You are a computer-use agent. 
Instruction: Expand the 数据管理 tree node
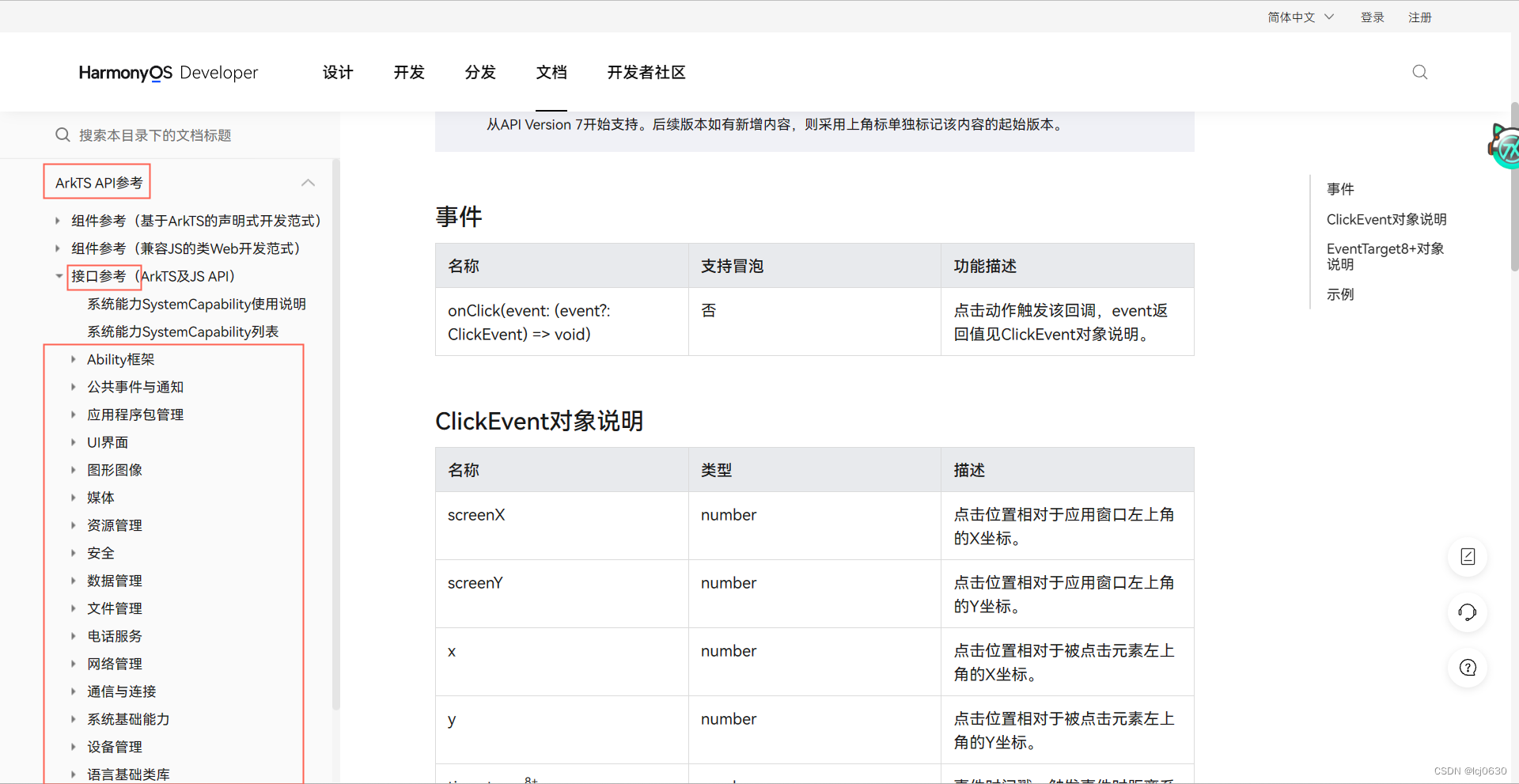coord(73,581)
